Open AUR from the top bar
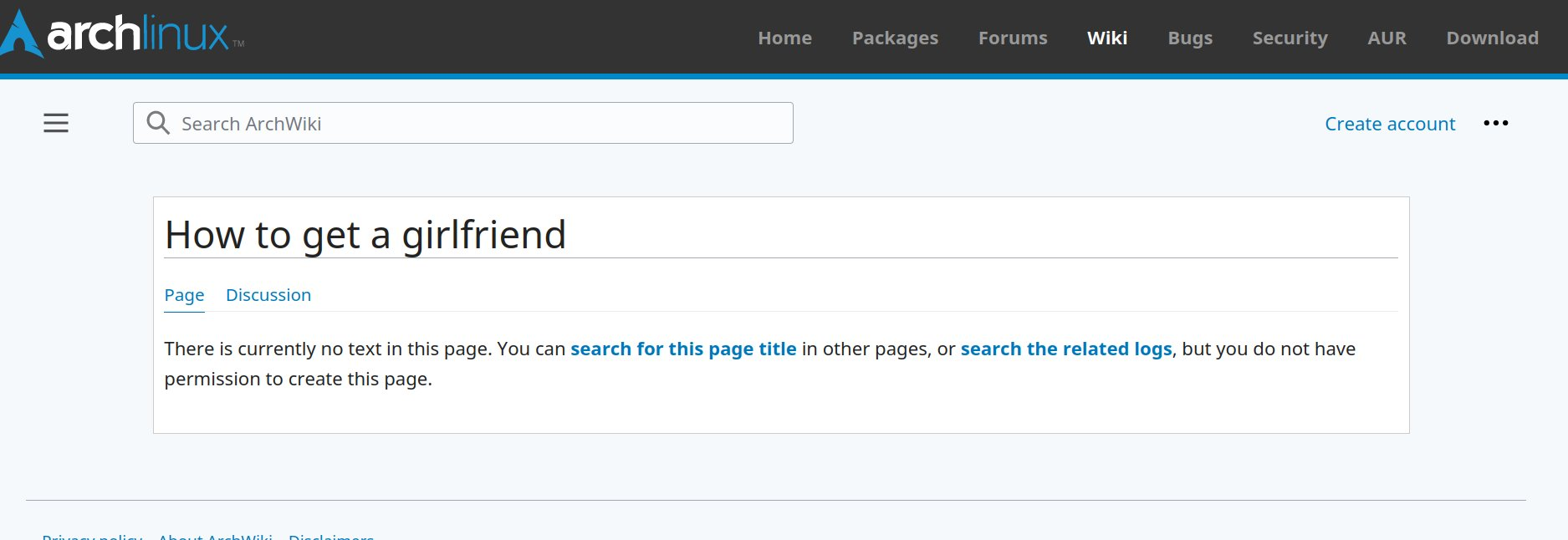 pyautogui.click(x=1387, y=38)
